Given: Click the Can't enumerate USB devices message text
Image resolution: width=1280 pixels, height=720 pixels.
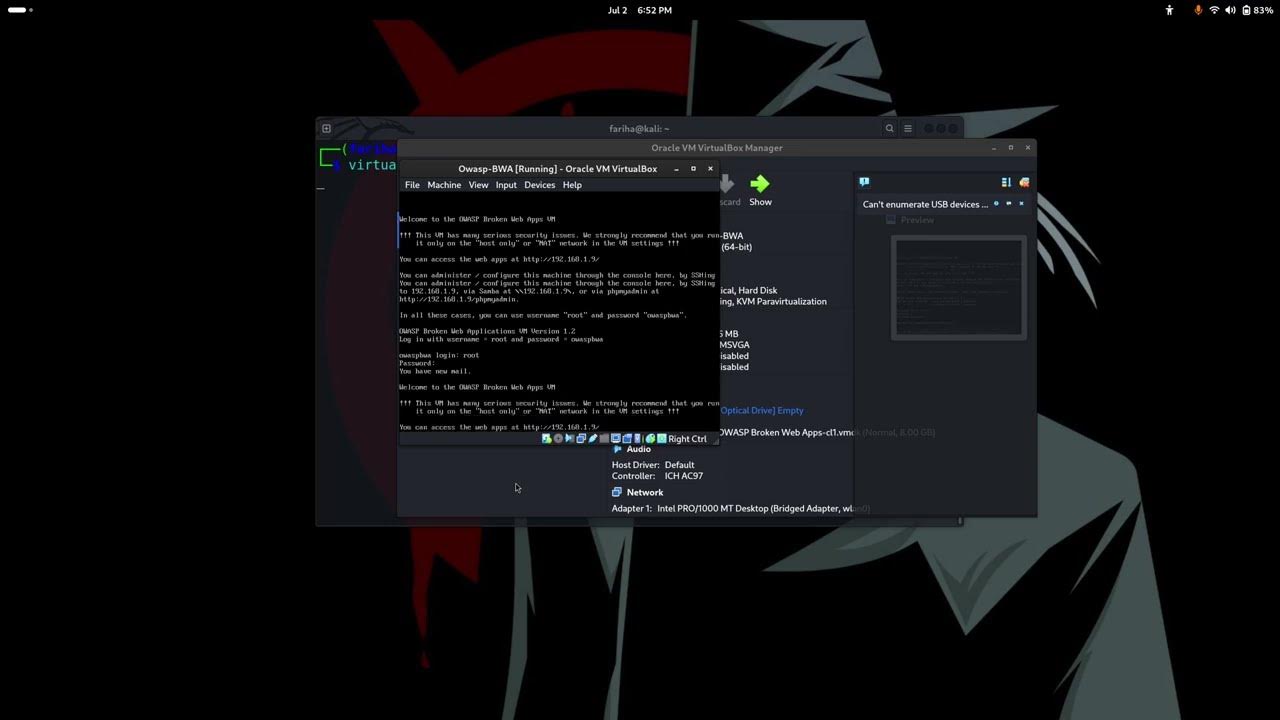Looking at the screenshot, I should (x=925, y=204).
